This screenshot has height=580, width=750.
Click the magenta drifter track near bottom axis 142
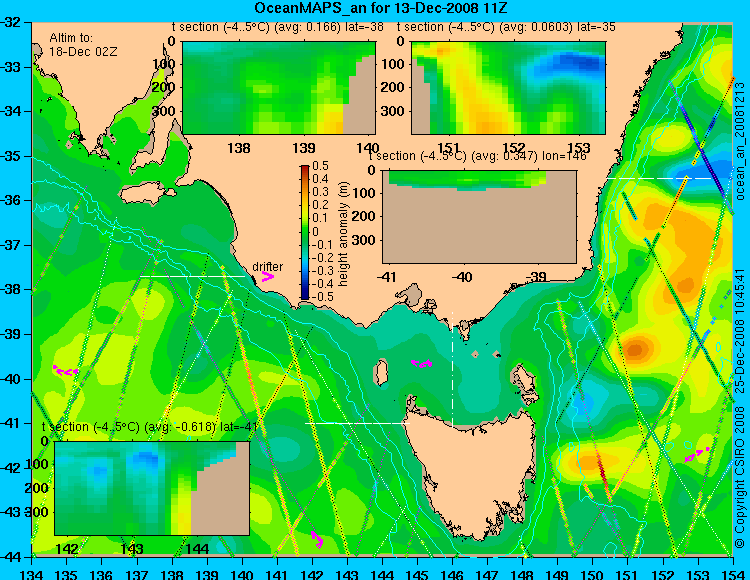click(317, 539)
